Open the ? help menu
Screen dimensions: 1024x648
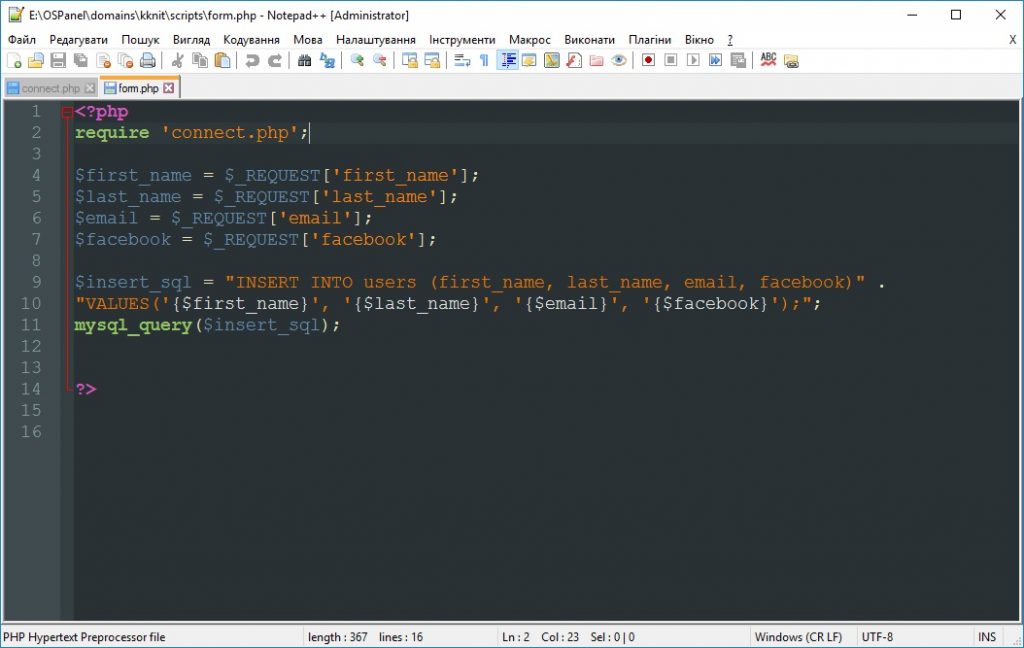tap(730, 40)
